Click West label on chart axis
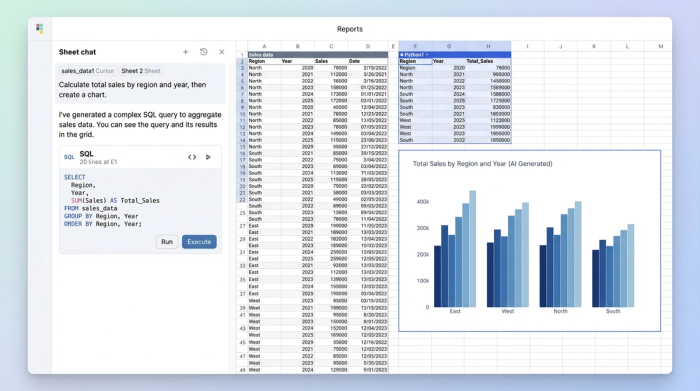The image size is (700, 391). (x=508, y=311)
